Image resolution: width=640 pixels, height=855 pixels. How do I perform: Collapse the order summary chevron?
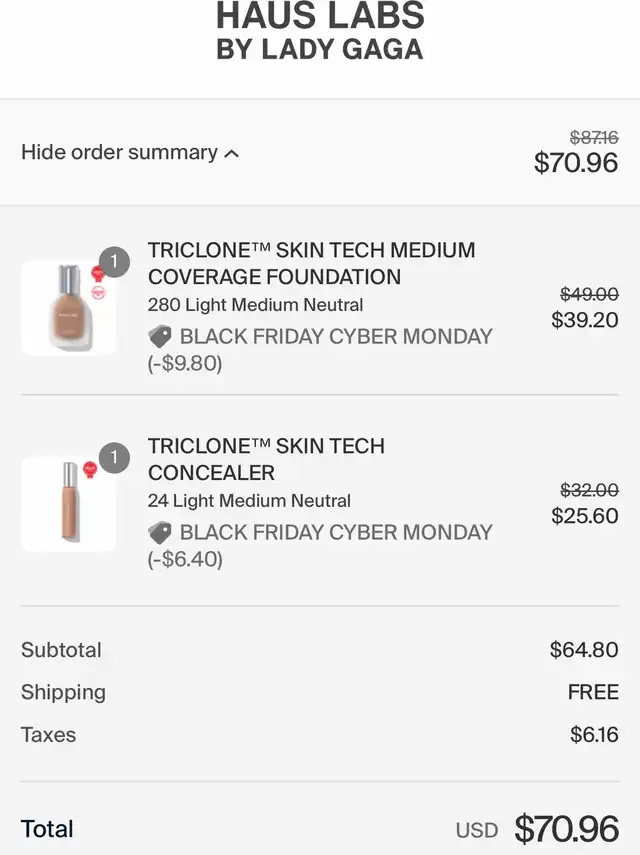click(232, 154)
